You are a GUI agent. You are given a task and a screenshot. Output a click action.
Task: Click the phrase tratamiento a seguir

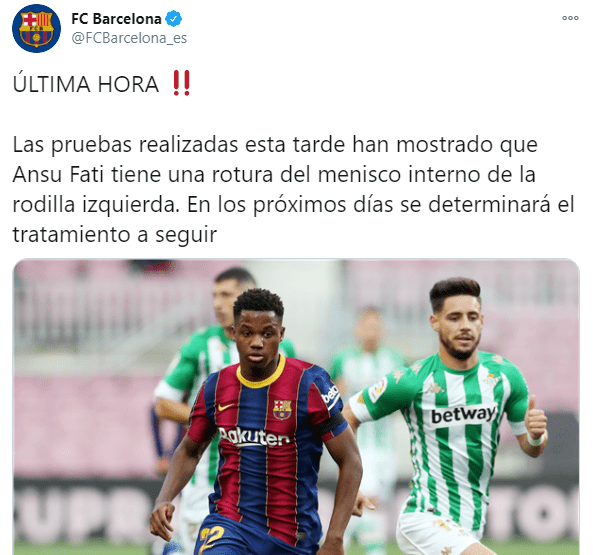coord(115,235)
